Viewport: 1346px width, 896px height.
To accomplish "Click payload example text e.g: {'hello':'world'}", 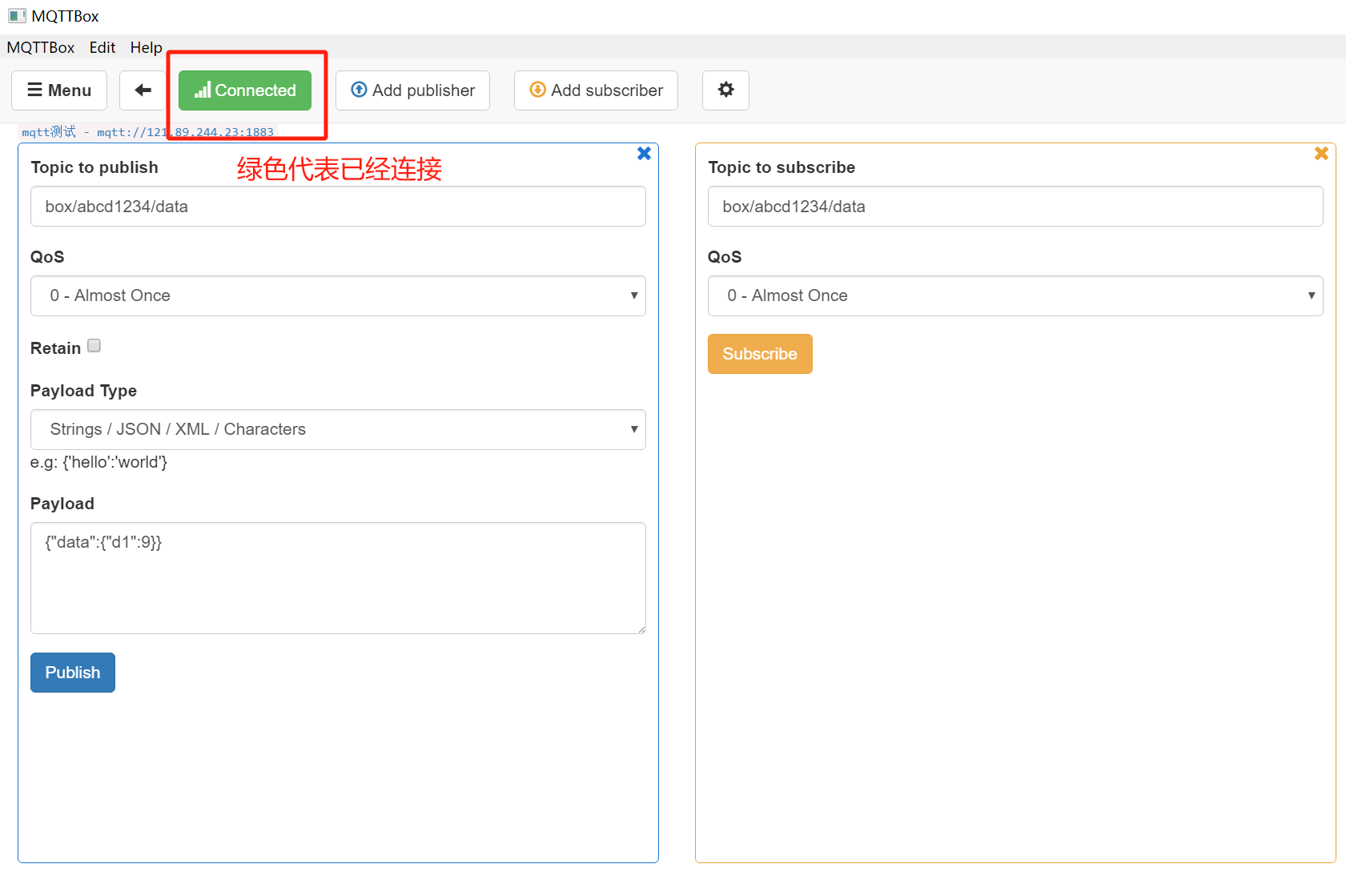I will pos(99,462).
